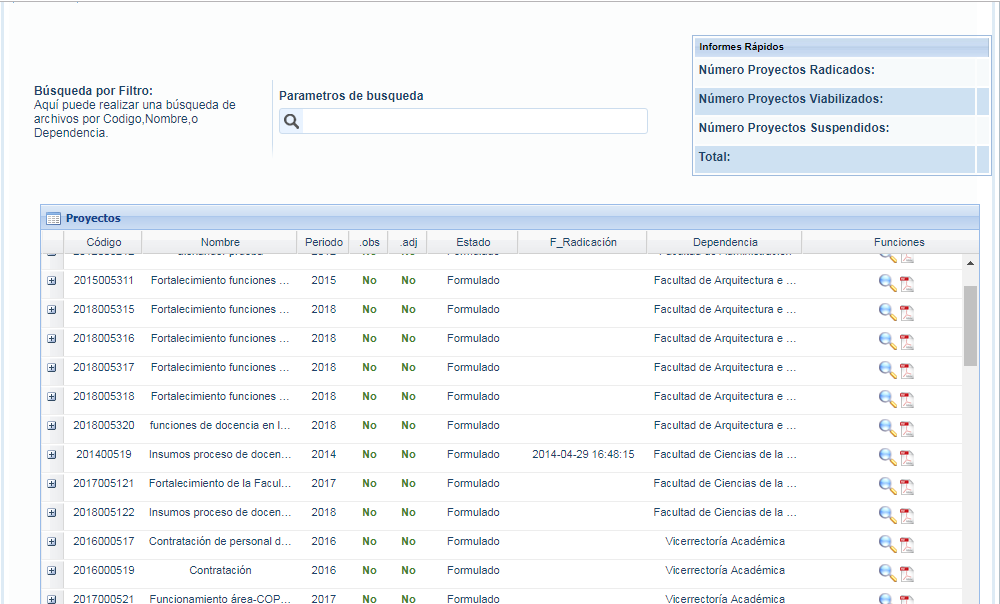Image resolution: width=1000 pixels, height=604 pixels.
Task: Expand row of project 2018005320
Action: [52, 425]
